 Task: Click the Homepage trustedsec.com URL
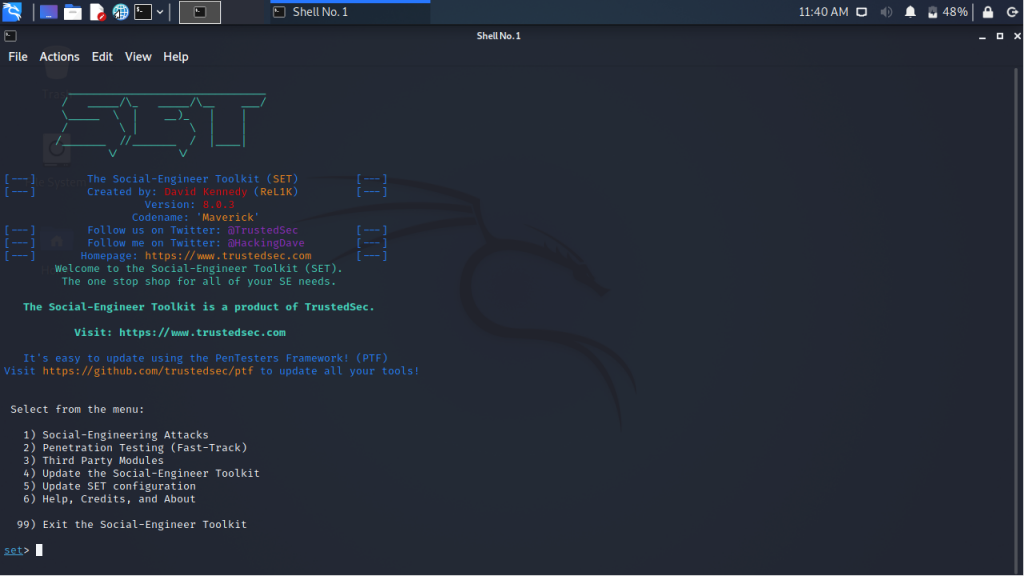pyautogui.click(x=228, y=256)
